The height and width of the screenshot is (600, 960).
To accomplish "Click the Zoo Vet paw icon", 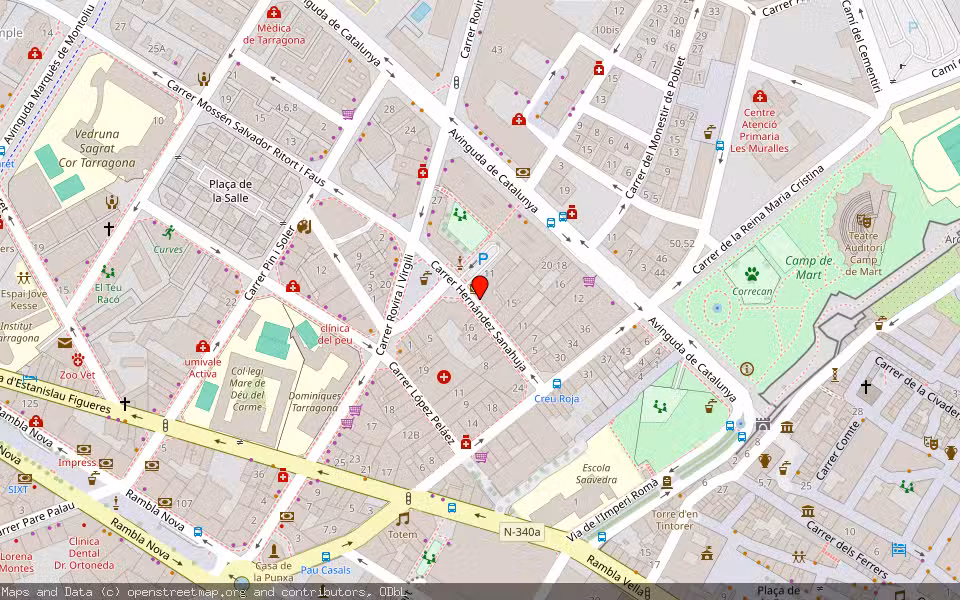I will 78,359.
